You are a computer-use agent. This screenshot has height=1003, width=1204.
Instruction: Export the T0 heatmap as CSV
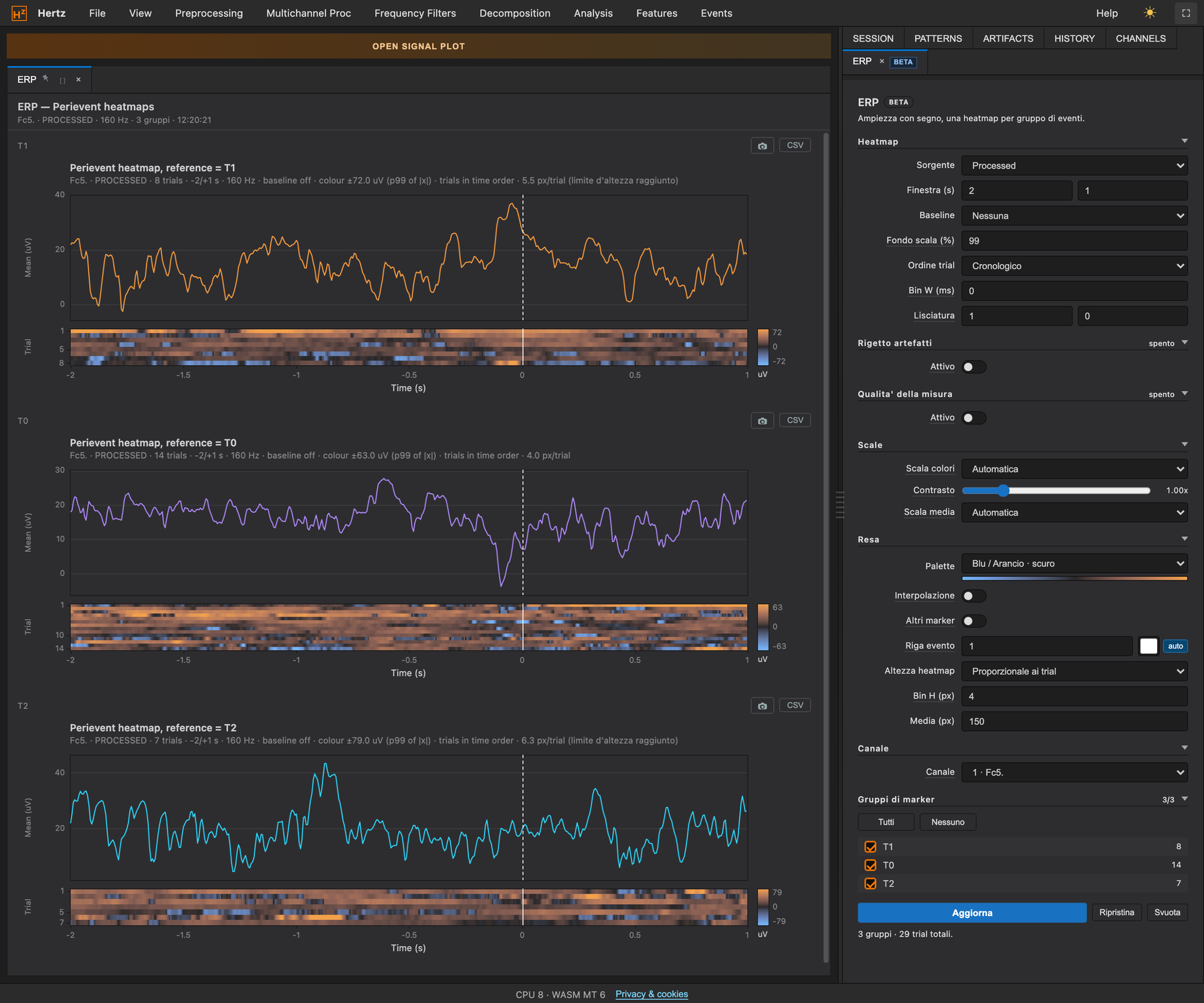pos(795,420)
